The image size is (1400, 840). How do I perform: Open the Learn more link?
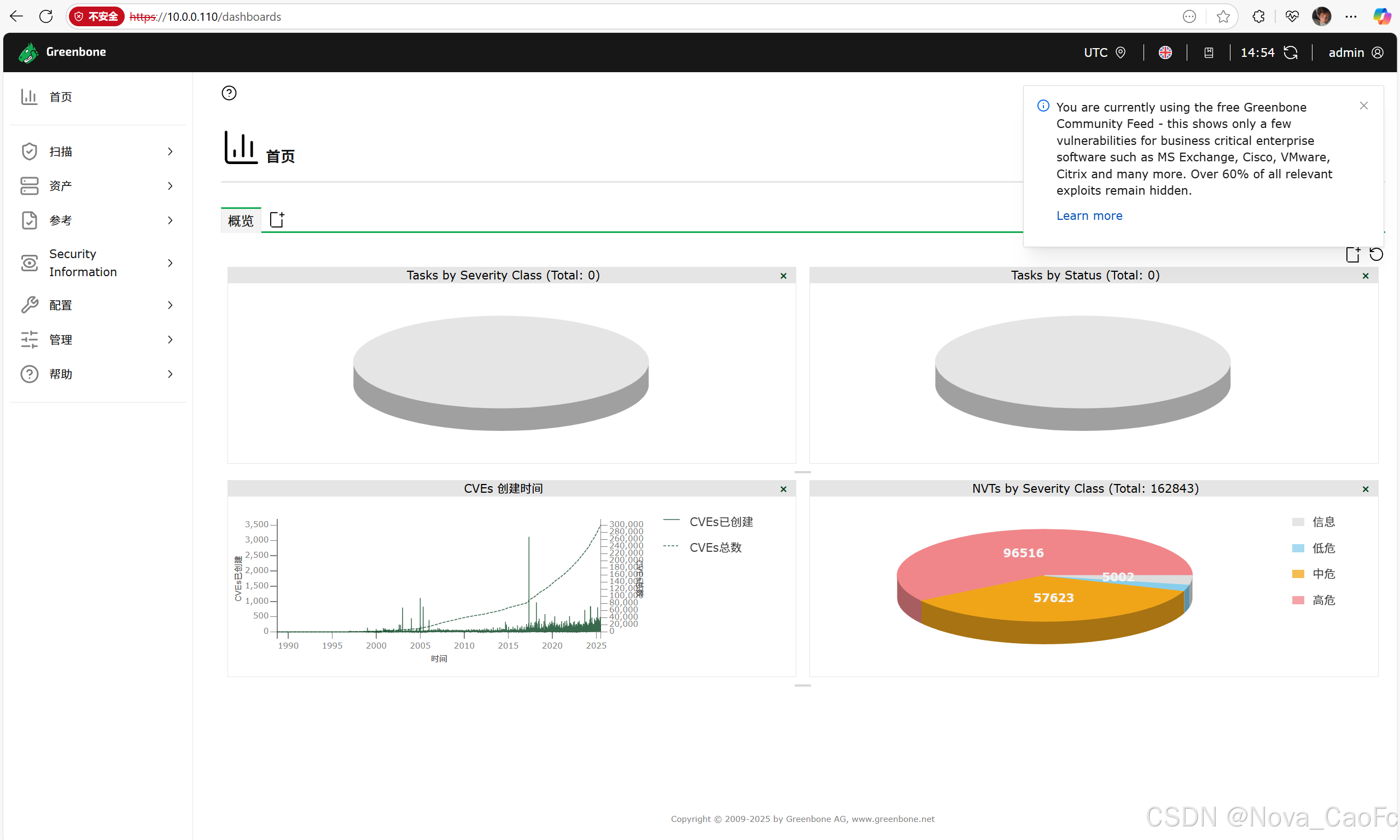tap(1089, 215)
